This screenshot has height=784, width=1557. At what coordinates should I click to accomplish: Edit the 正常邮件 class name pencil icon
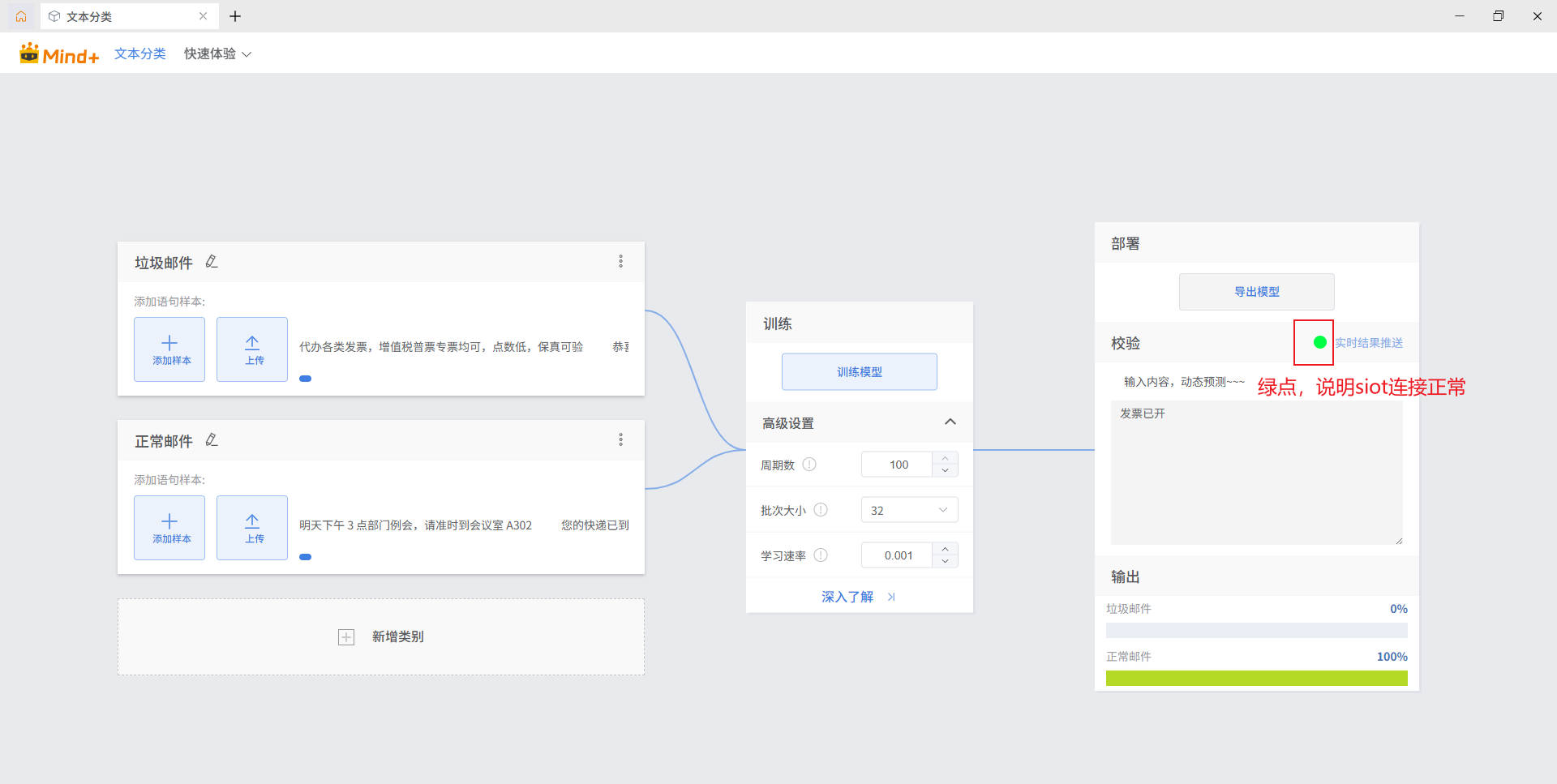pos(212,440)
